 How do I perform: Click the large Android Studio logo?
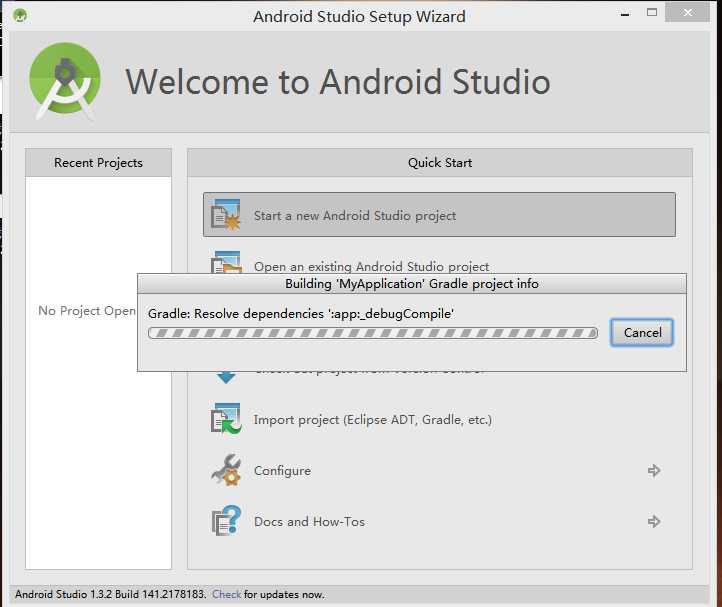tap(64, 81)
